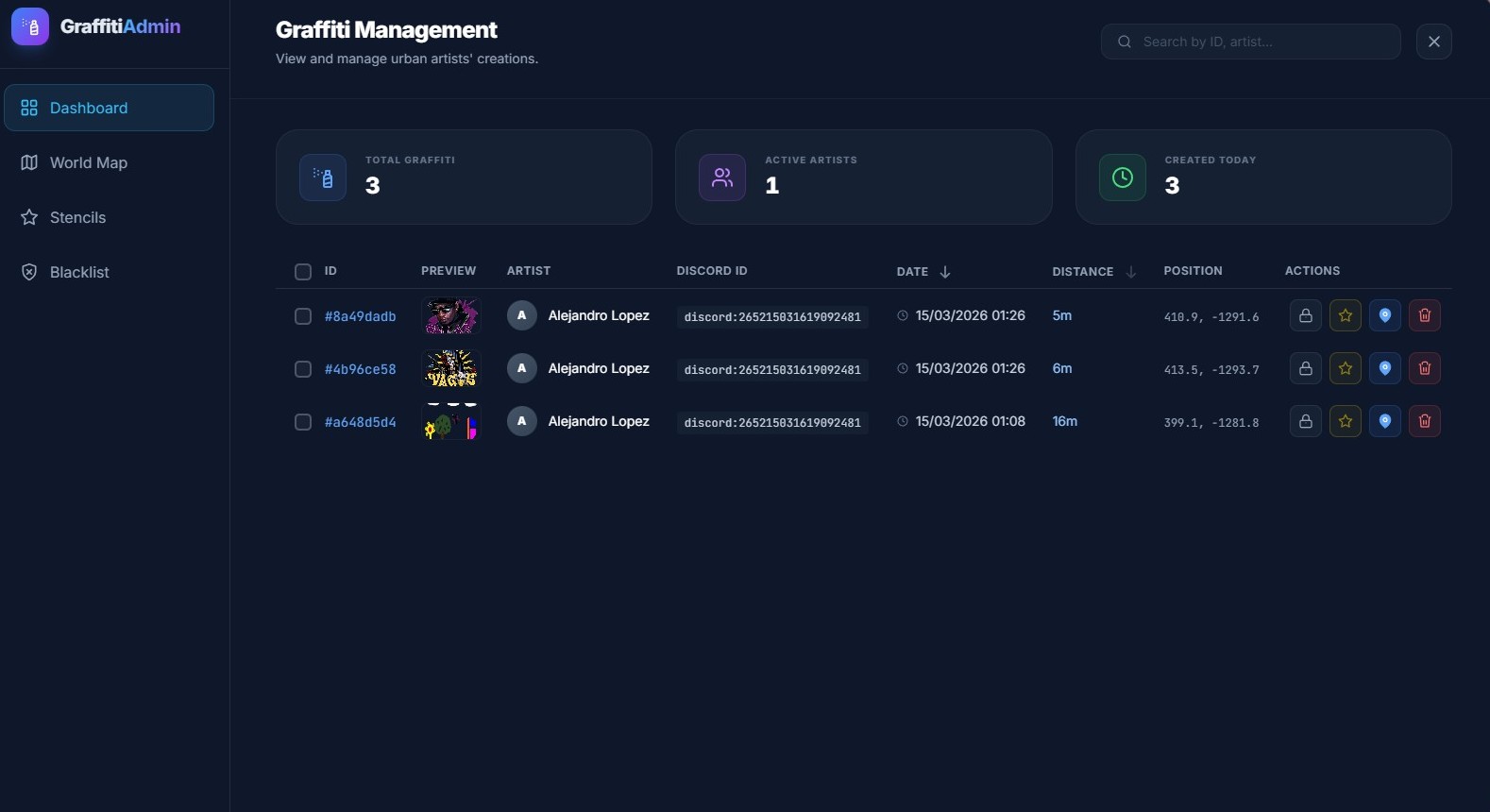Open the preview thumbnail of graffiti #8a49dadb

450,315
